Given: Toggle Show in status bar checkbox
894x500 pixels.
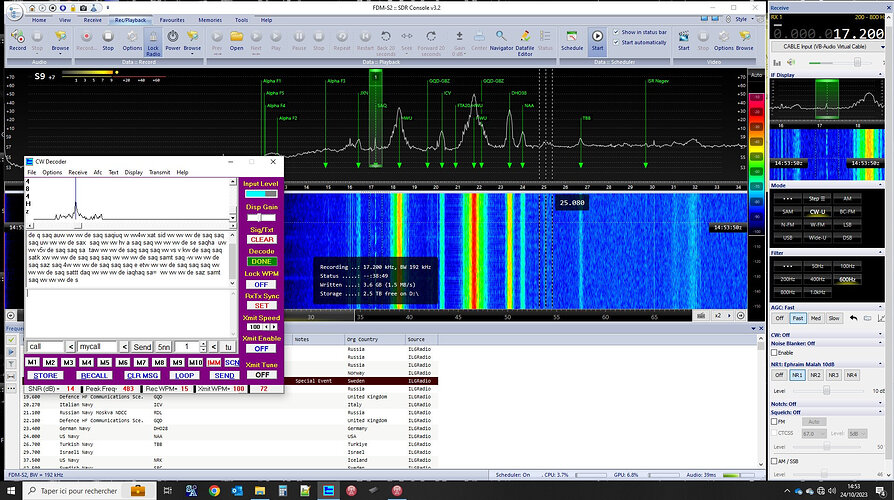Looking at the screenshot, I should pos(616,32).
